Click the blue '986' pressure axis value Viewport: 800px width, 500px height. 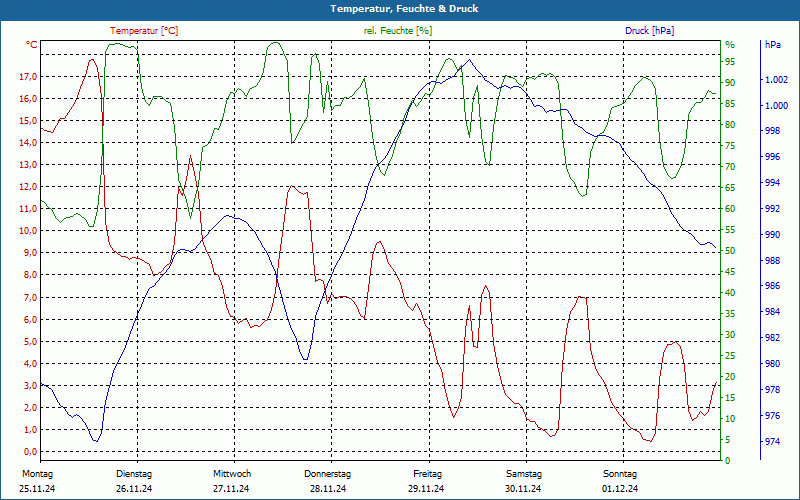(773, 286)
